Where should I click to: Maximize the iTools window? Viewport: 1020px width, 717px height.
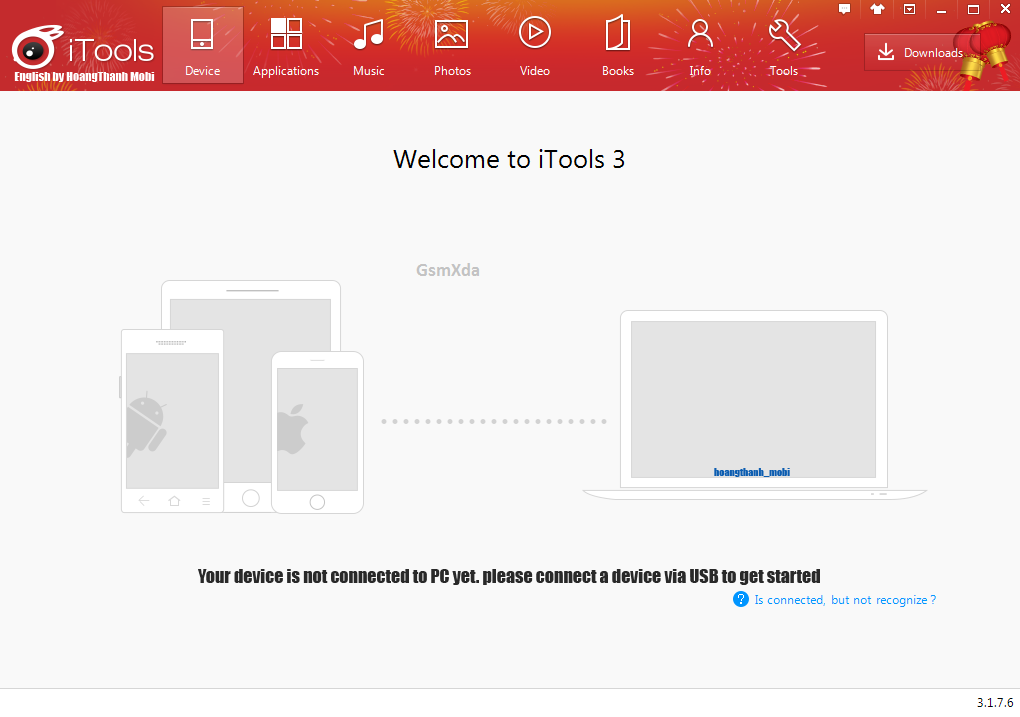(973, 9)
